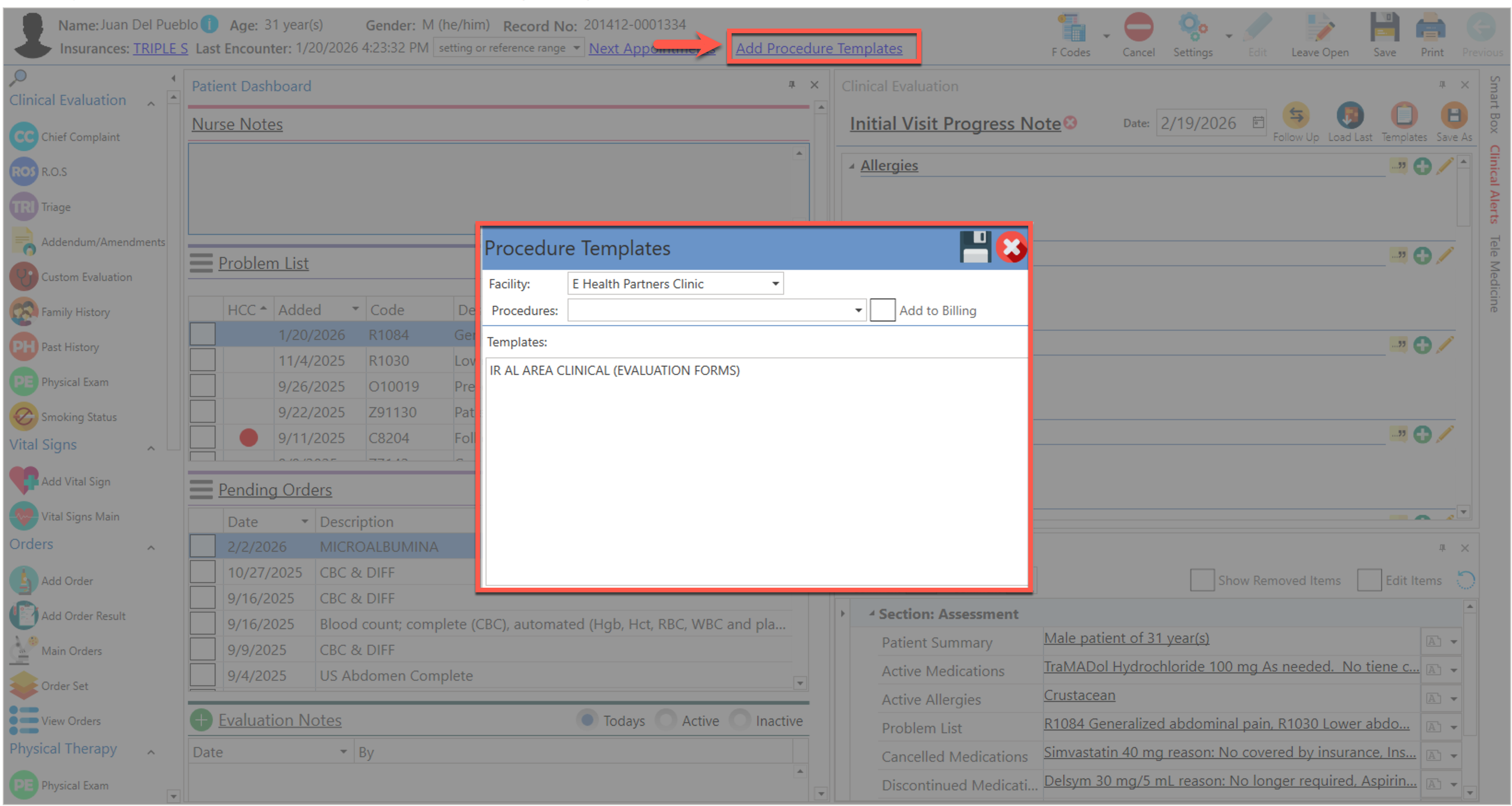1512x806 pixels.
Task: Open Smoking Status evaluation
Action: pyautogui.click(x=23, y=417)
